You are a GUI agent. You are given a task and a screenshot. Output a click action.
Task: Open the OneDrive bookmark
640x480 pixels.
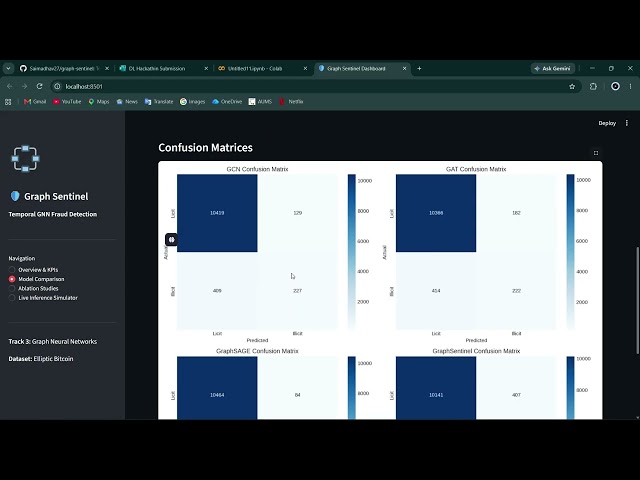pos(227,102)
